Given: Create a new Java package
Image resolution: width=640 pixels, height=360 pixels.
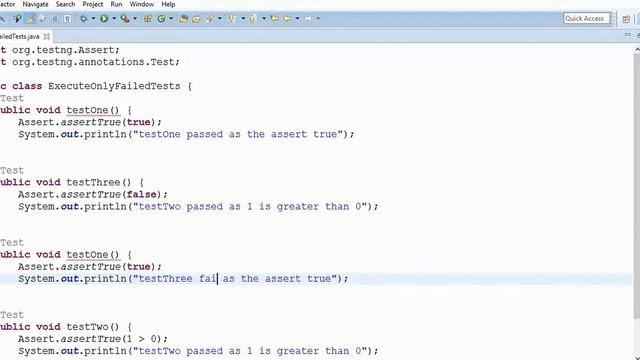Looking at the screenshot, I should point(148,19).
